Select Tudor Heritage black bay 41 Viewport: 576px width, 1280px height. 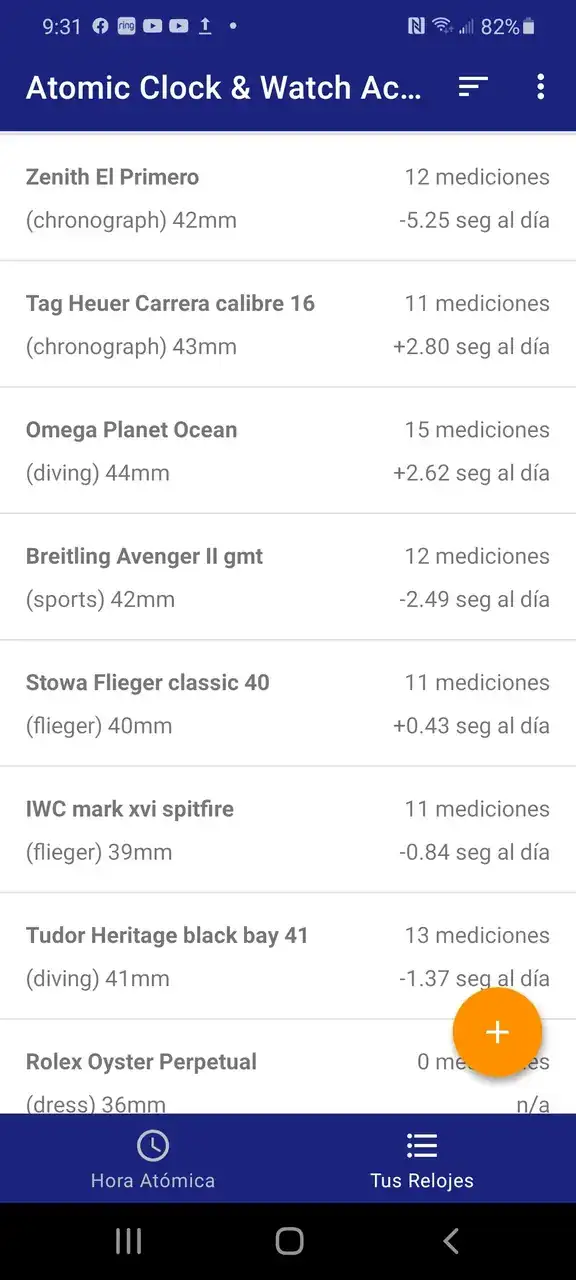tap(288, 956)
